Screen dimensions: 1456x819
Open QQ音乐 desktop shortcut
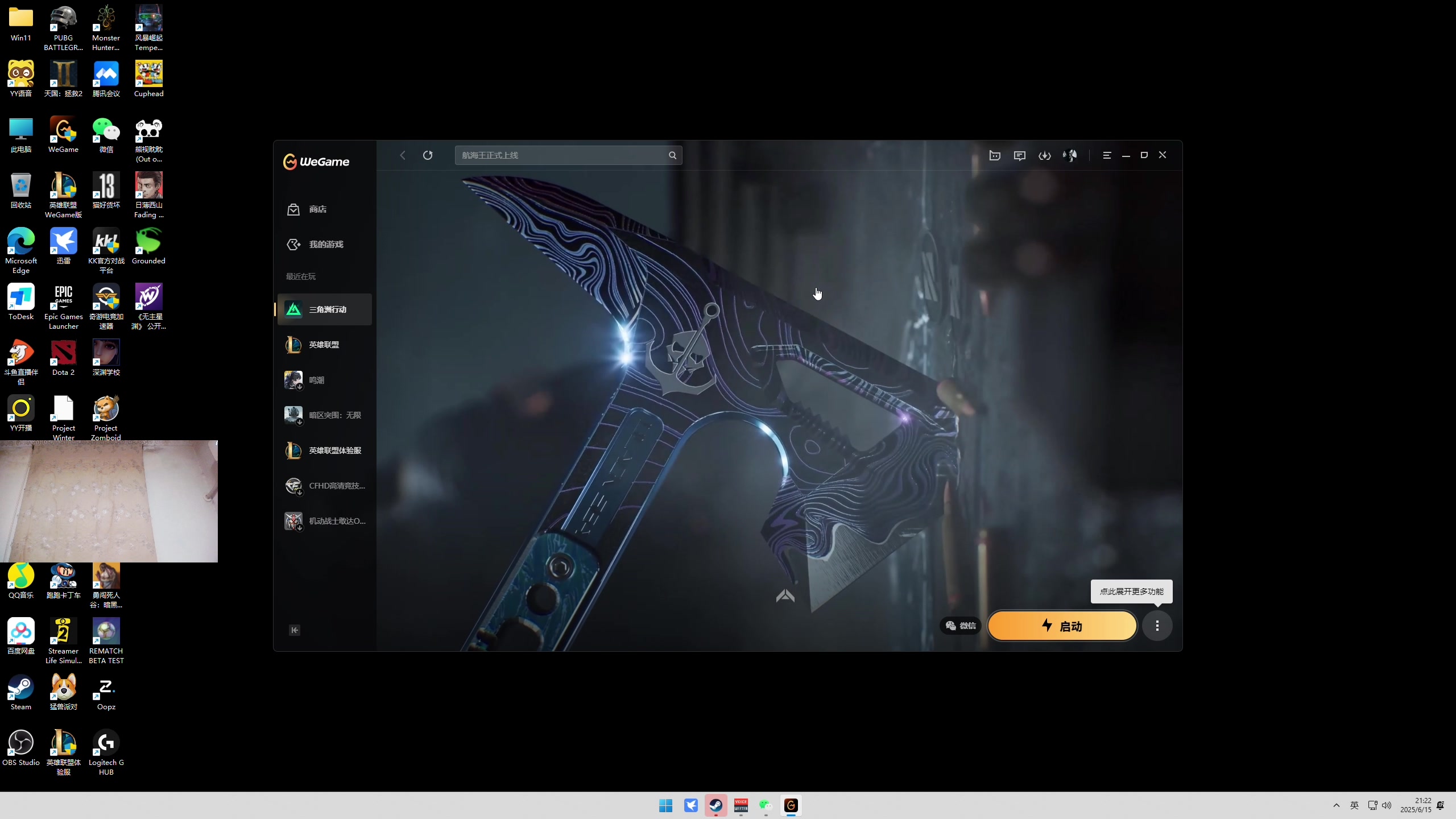pos(20,580)
